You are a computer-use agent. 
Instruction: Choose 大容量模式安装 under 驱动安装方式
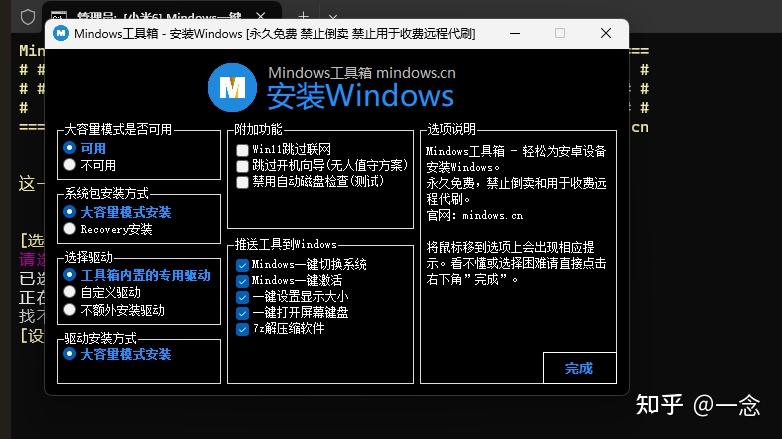point(117,354)
